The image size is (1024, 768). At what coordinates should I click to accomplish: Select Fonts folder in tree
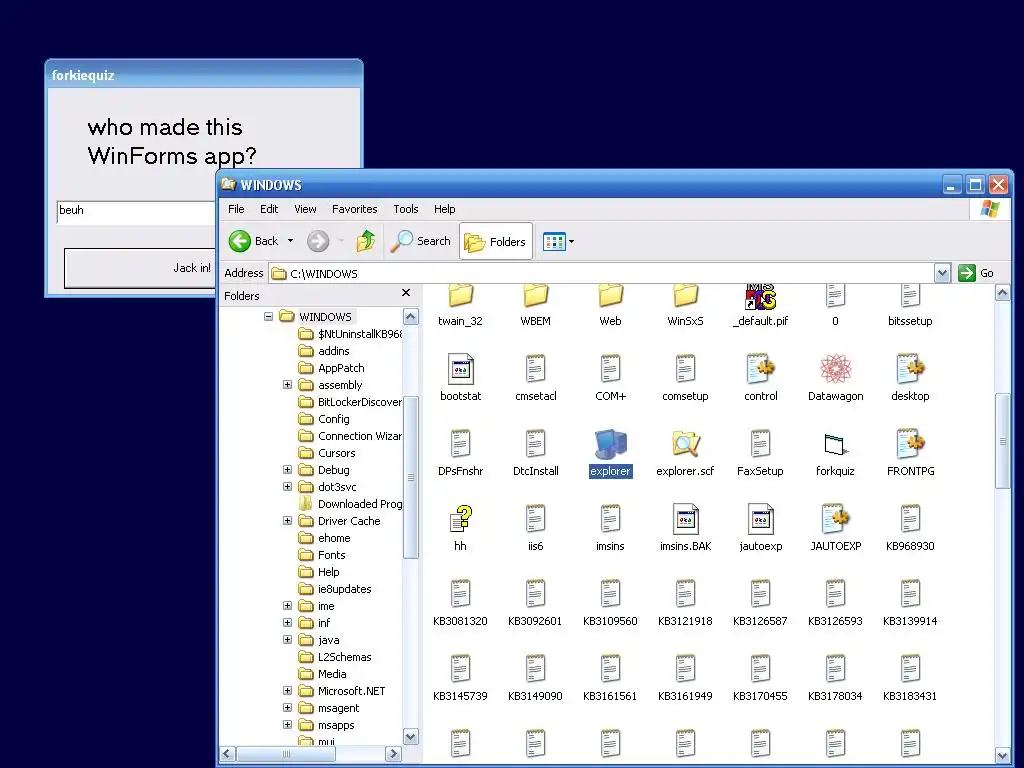332,554
